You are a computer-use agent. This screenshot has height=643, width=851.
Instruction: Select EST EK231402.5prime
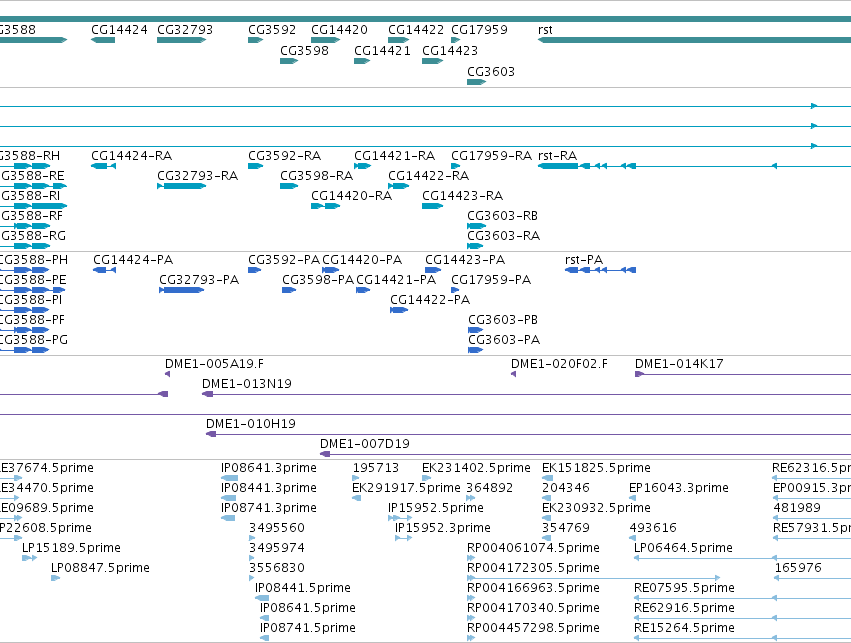[477, 468]
